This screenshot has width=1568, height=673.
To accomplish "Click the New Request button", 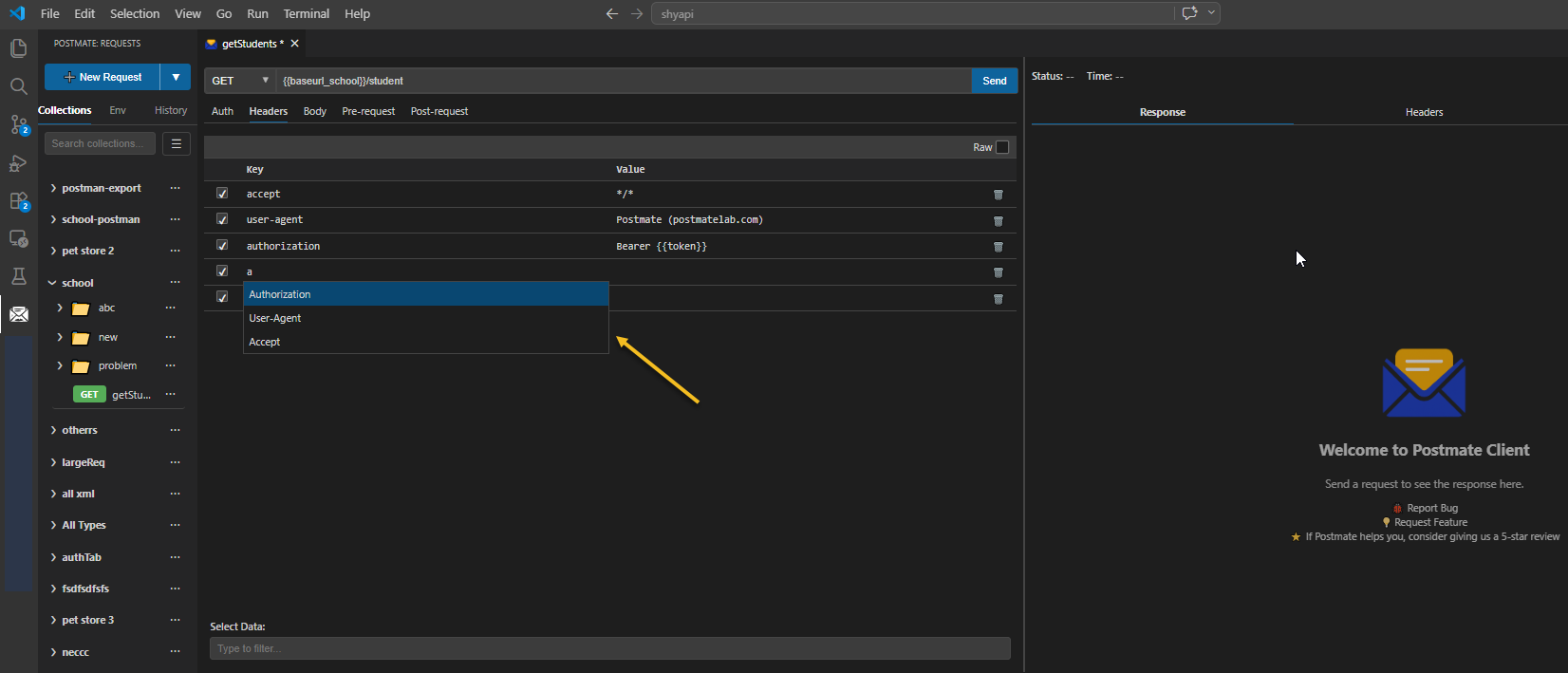I will pos(103,77).
